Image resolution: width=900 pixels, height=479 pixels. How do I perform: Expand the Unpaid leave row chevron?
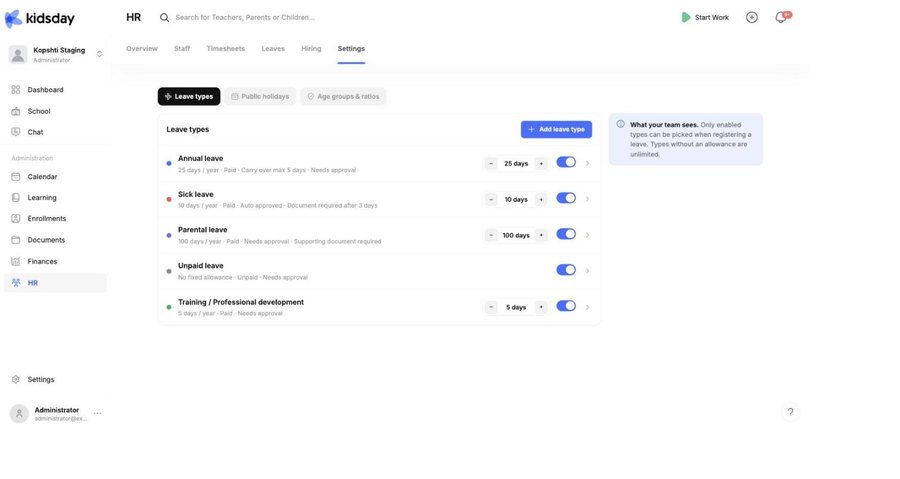587,271
